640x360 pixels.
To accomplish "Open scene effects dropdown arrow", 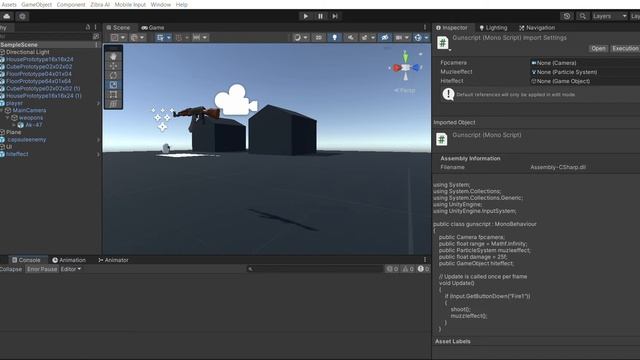I will 373,38.
